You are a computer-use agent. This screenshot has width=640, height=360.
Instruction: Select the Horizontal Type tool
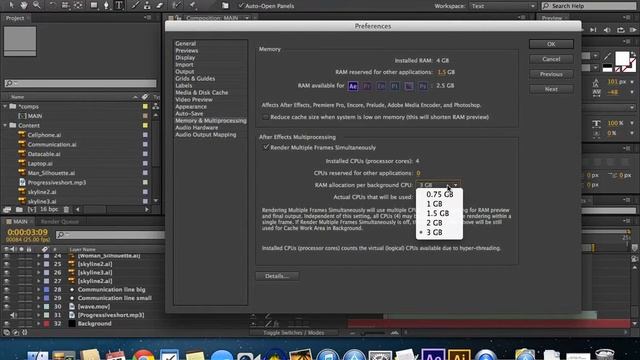tap(119, 5)
